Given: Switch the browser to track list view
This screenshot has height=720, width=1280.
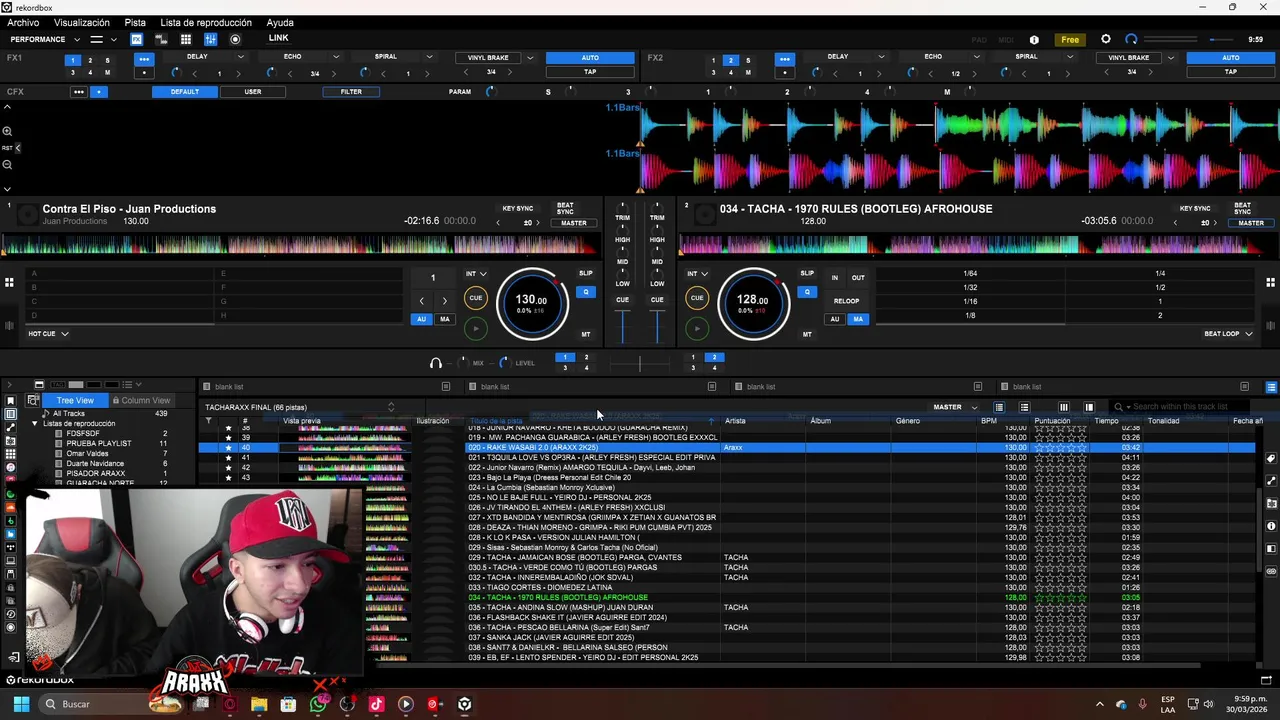Looking at the screenshot, I should [998, 407].
